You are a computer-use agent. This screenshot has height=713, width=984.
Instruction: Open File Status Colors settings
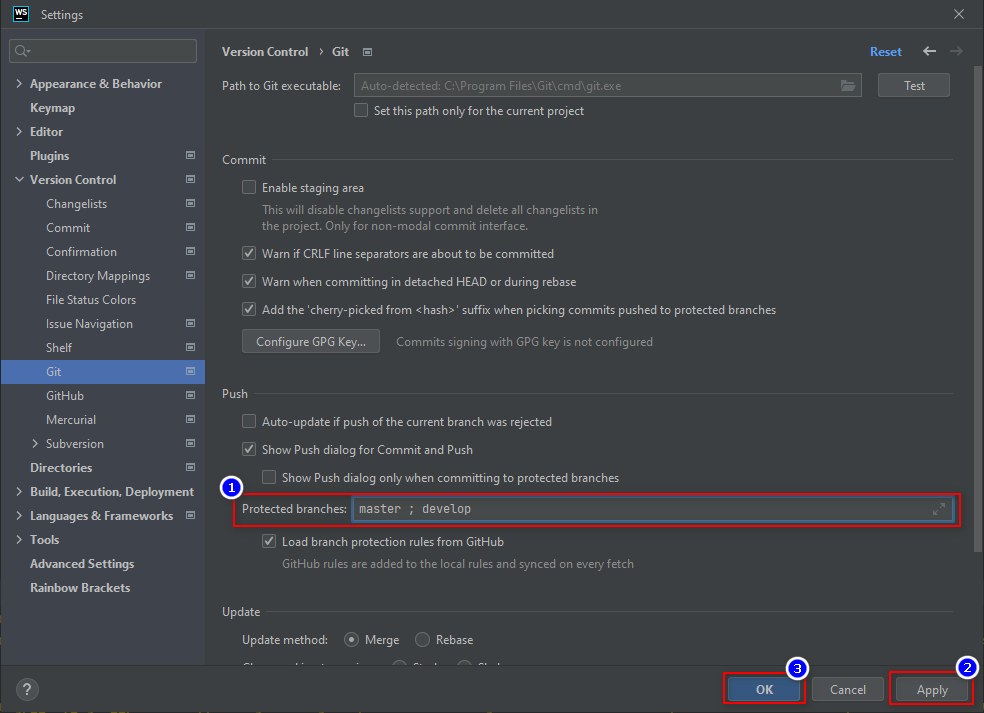91,300
